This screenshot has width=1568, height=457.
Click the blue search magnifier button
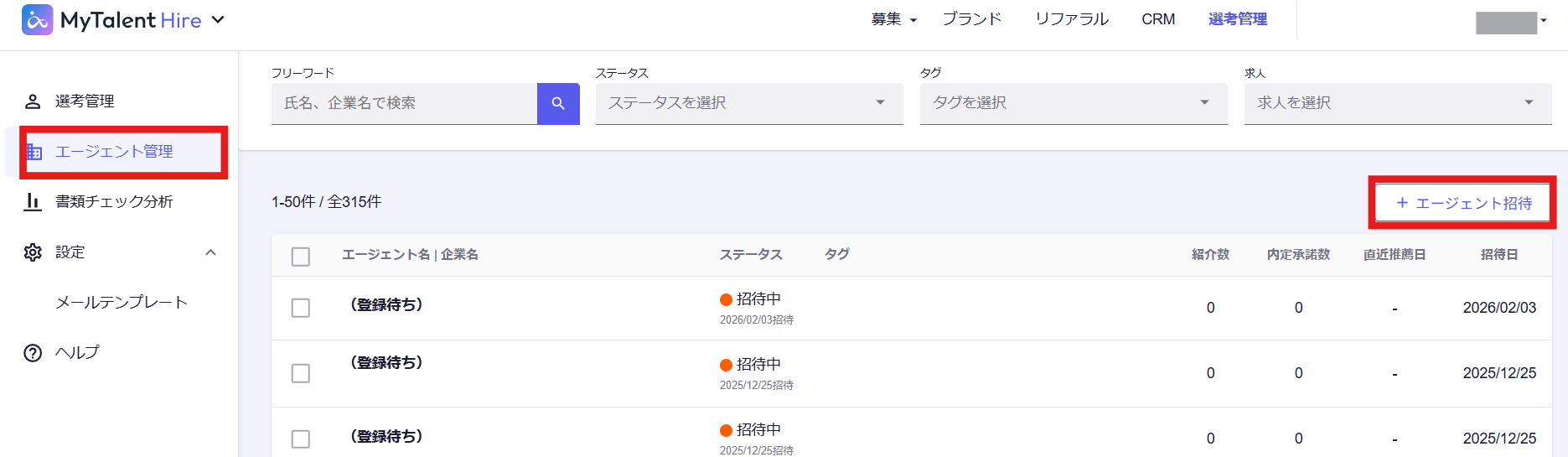(558, 103)
